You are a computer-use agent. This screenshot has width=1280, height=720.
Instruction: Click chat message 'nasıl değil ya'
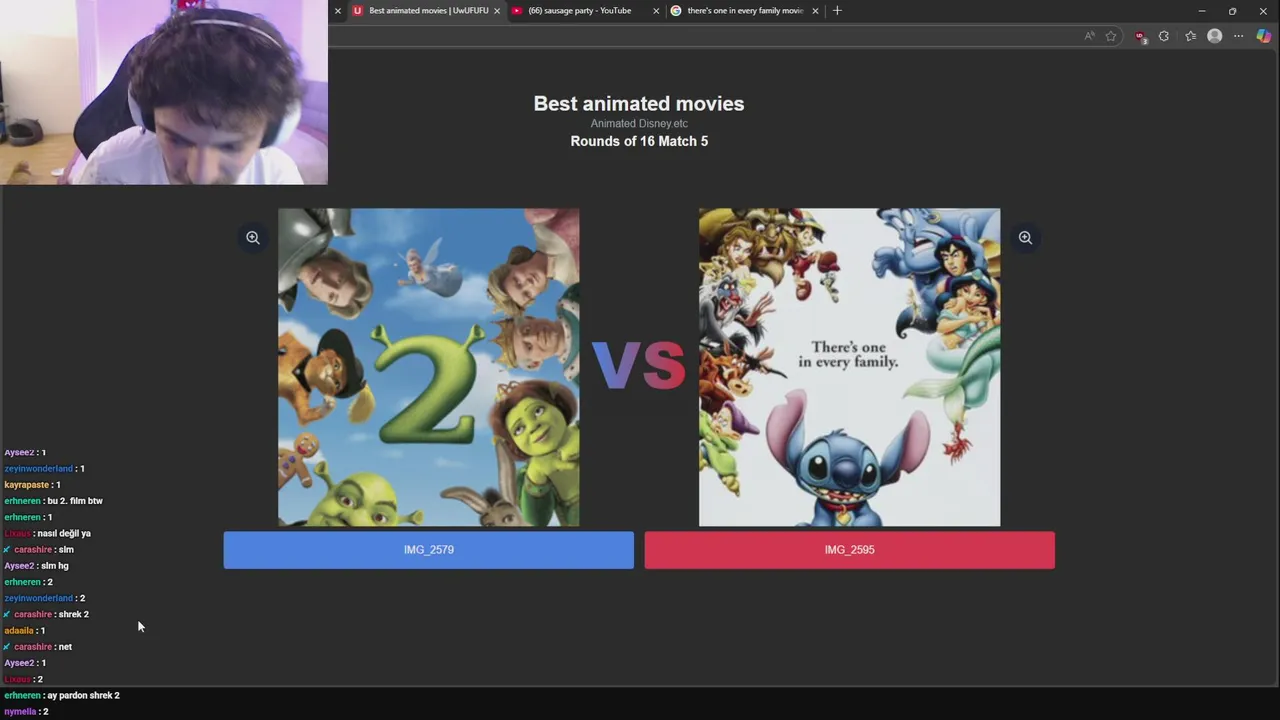coord(64,533)
